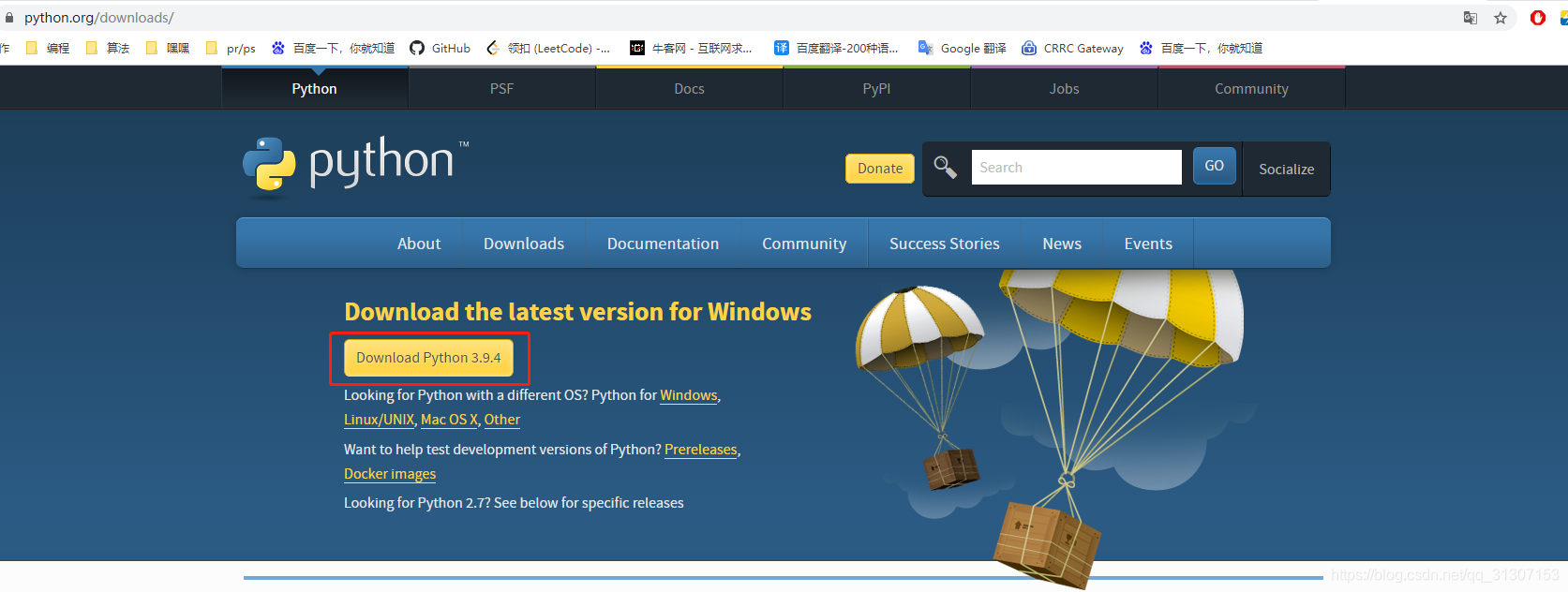
Task: Open the 牛客网 bookmark
Action: tap(691, 48)
